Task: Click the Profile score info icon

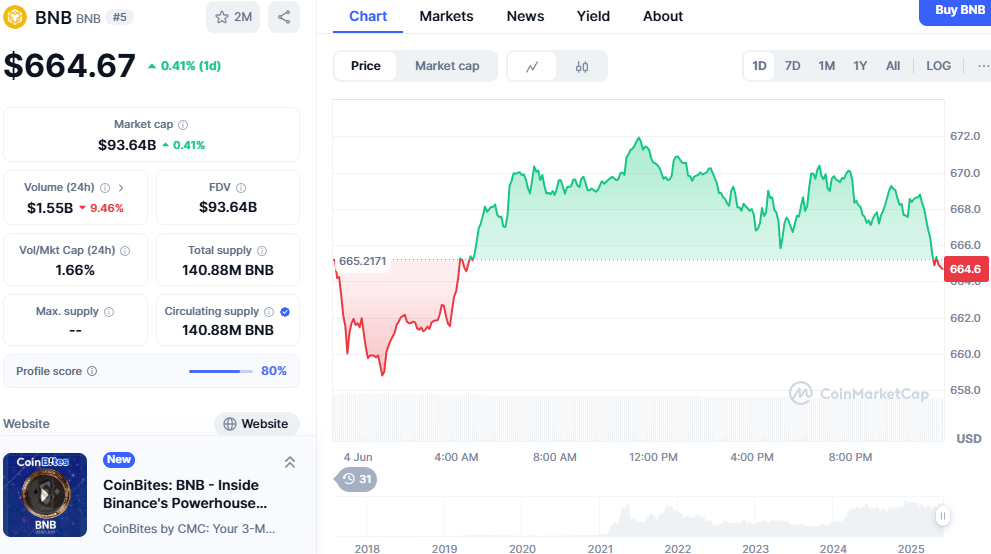Action: point(92,371)
